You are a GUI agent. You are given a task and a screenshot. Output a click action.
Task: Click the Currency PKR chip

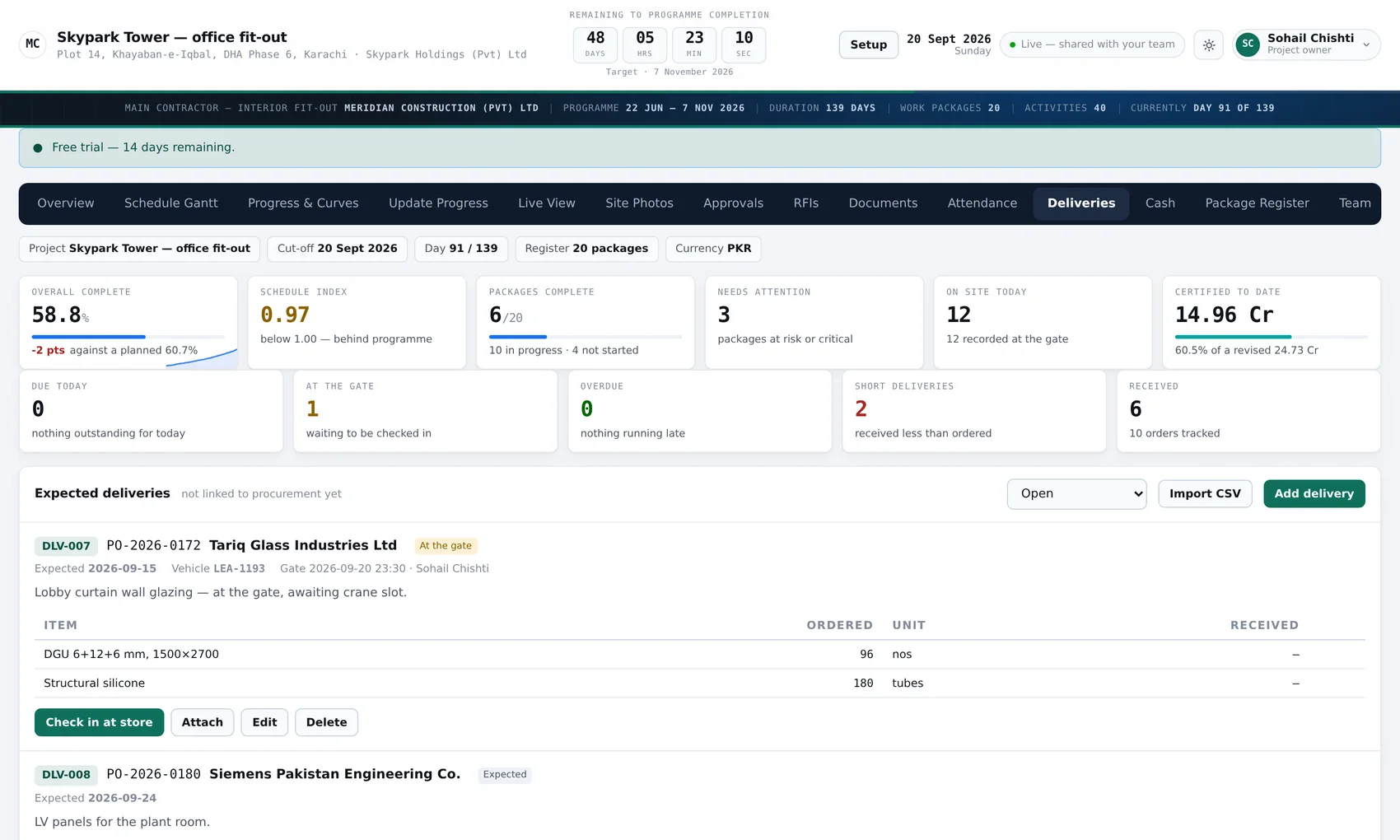713,249
